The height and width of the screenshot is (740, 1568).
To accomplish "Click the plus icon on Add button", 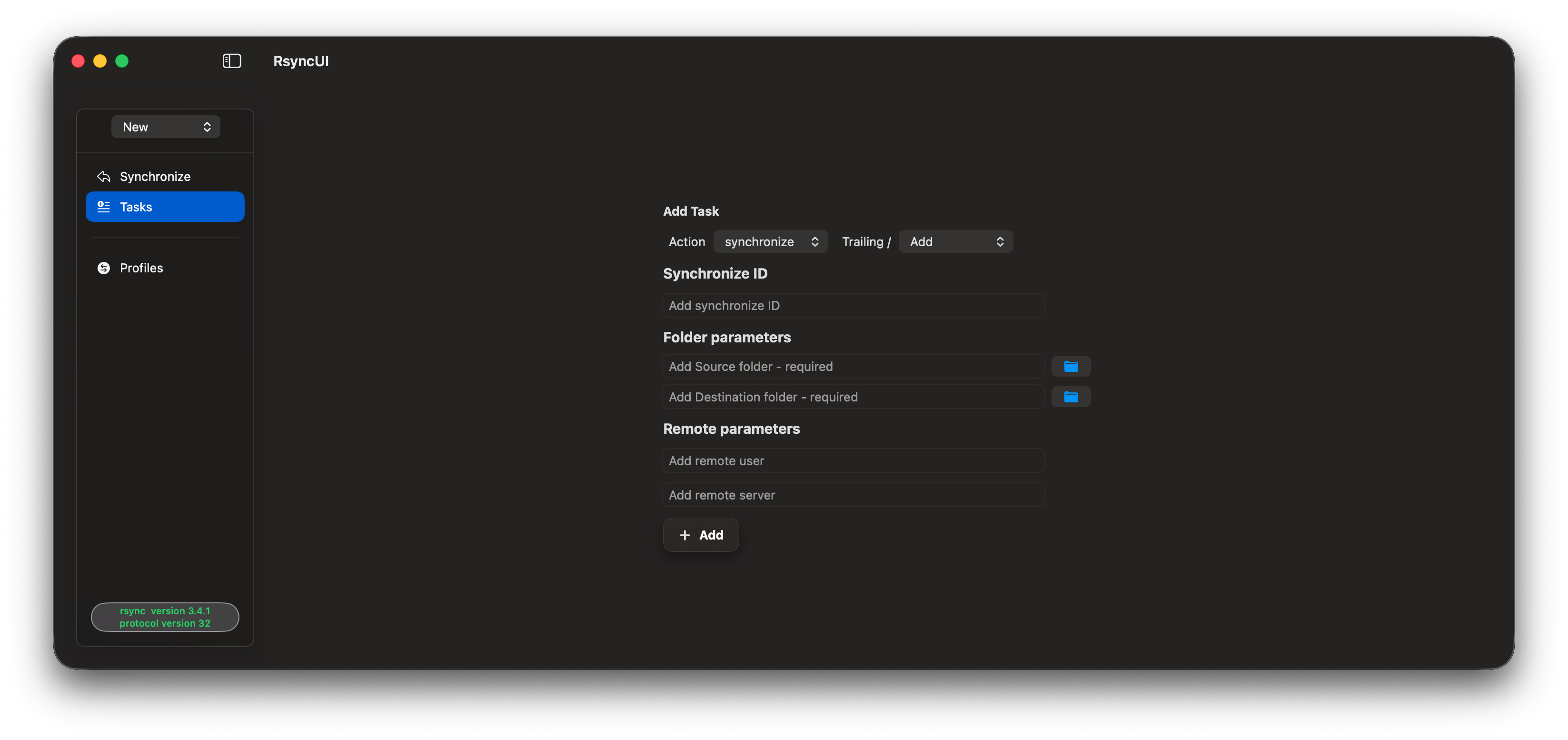I will [685, 535].
